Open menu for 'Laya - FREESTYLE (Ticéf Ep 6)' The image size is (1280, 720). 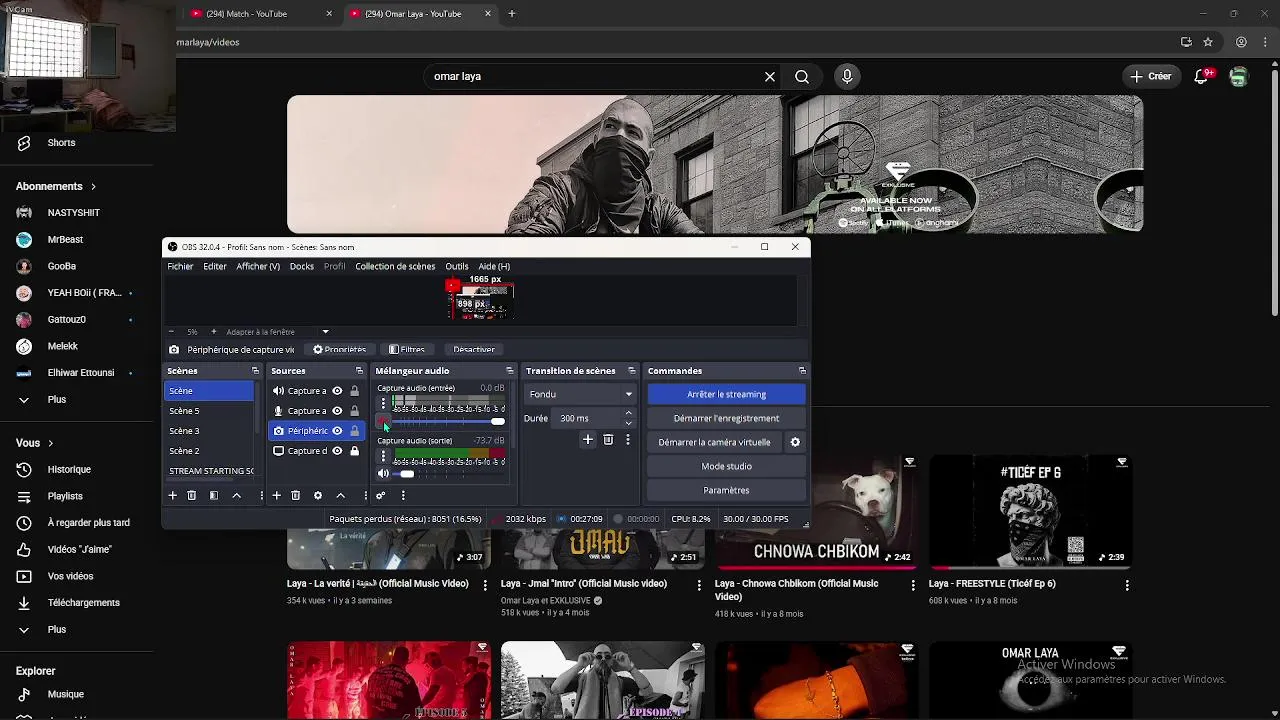click(x=1127, y=584)
